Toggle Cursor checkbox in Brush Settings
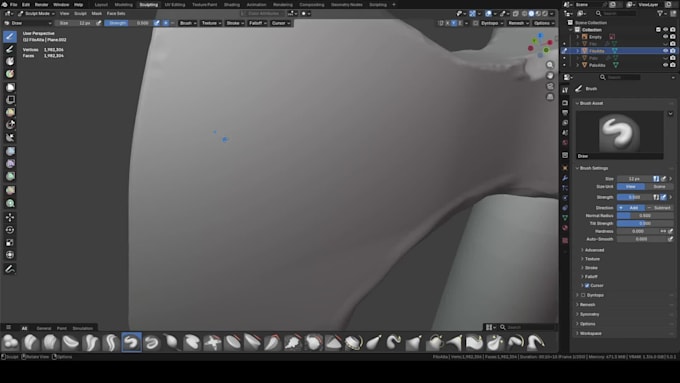The width and height of the screenshot is (680, 383). (587, 285)
